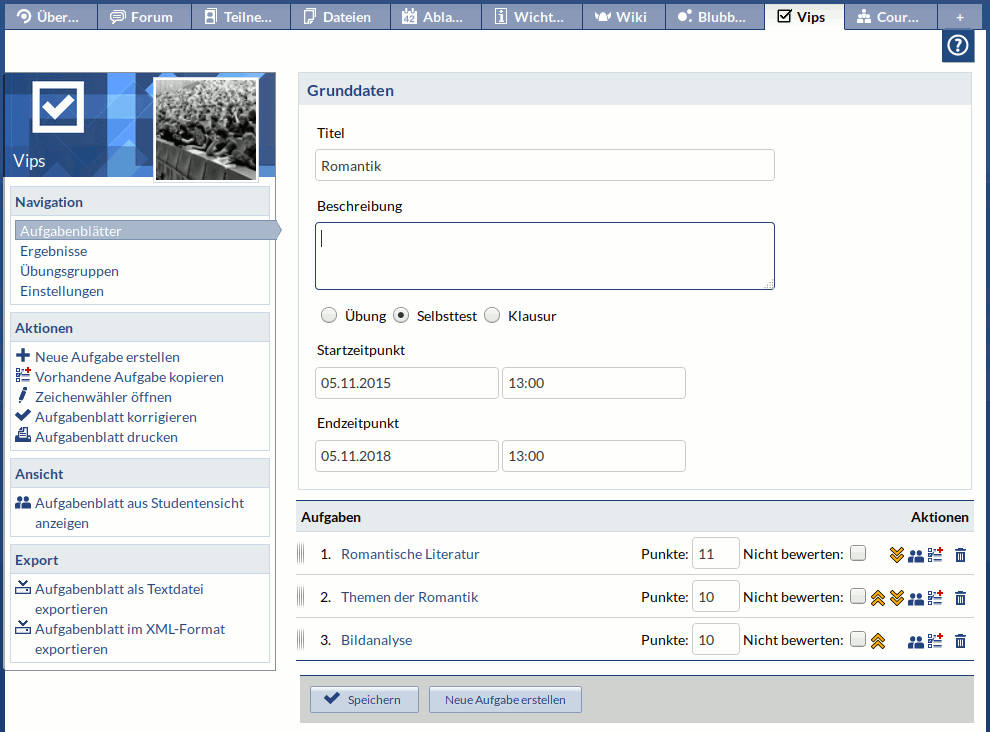Move Themen der Romantik up
990x732 pixels.
pos(878,598)
